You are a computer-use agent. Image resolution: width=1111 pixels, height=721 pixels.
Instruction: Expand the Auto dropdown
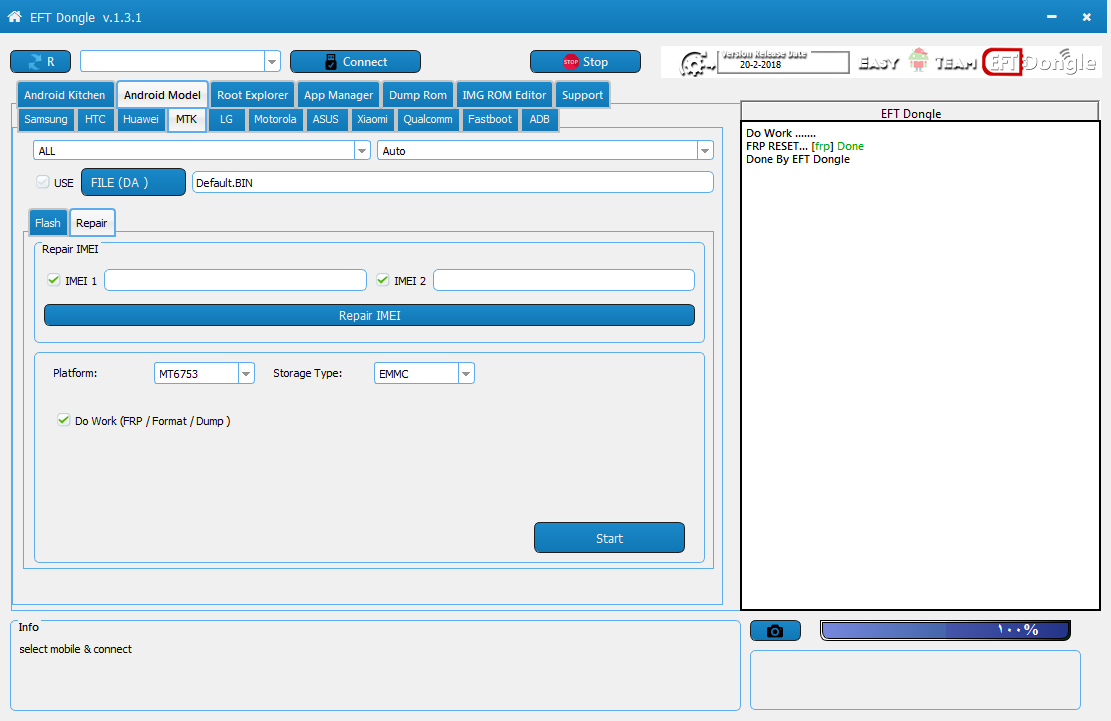704,150
